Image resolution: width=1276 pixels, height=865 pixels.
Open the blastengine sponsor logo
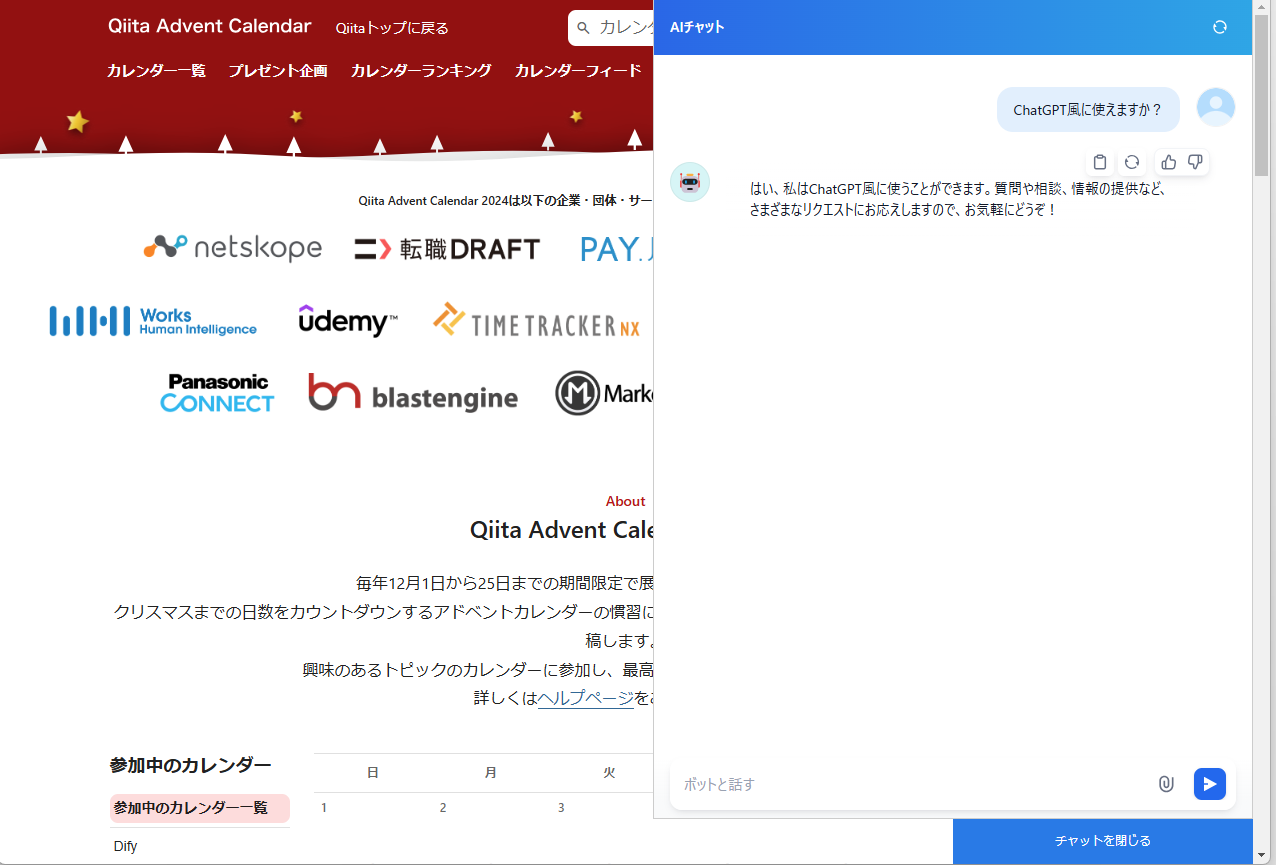coord(413,393)
